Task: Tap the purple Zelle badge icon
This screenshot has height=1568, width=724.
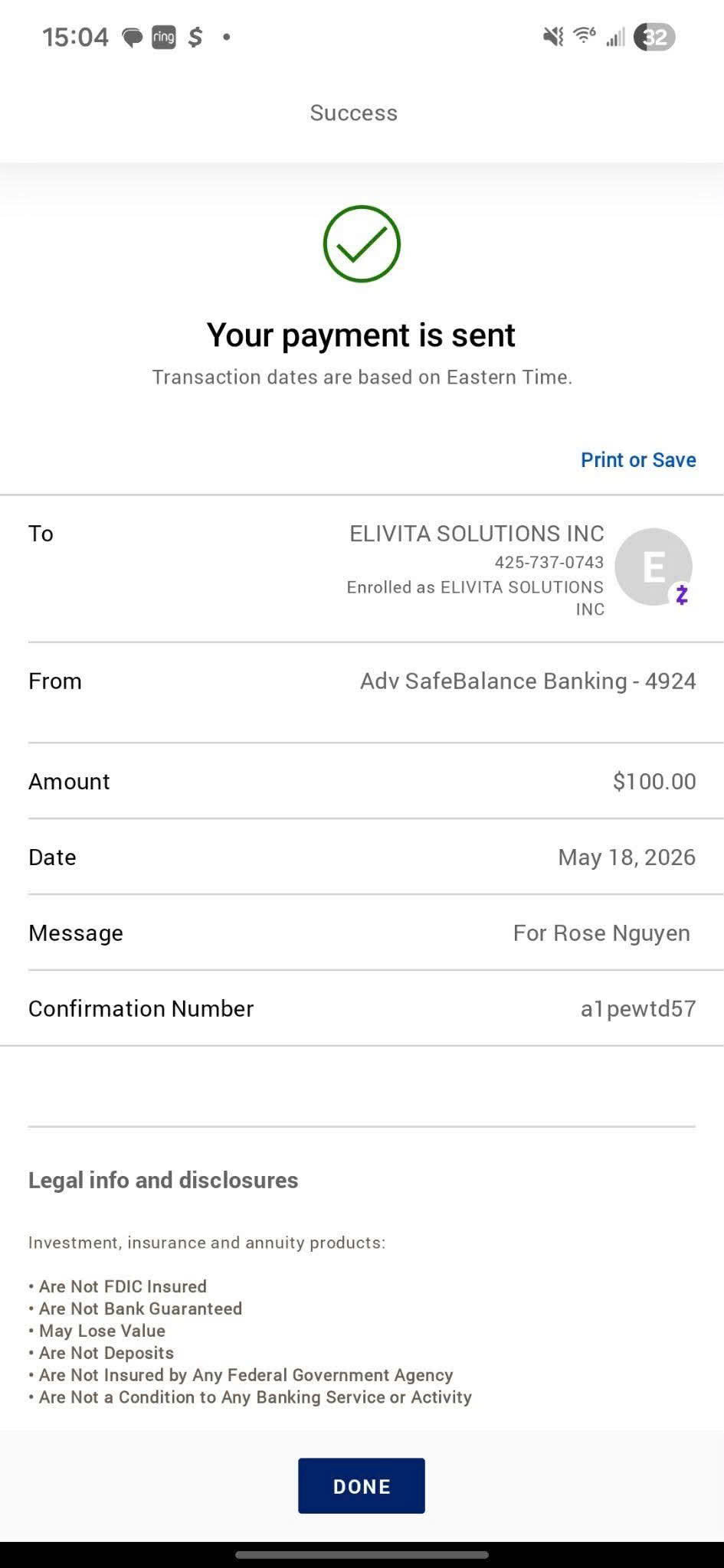Action: (x=682, y=594)
